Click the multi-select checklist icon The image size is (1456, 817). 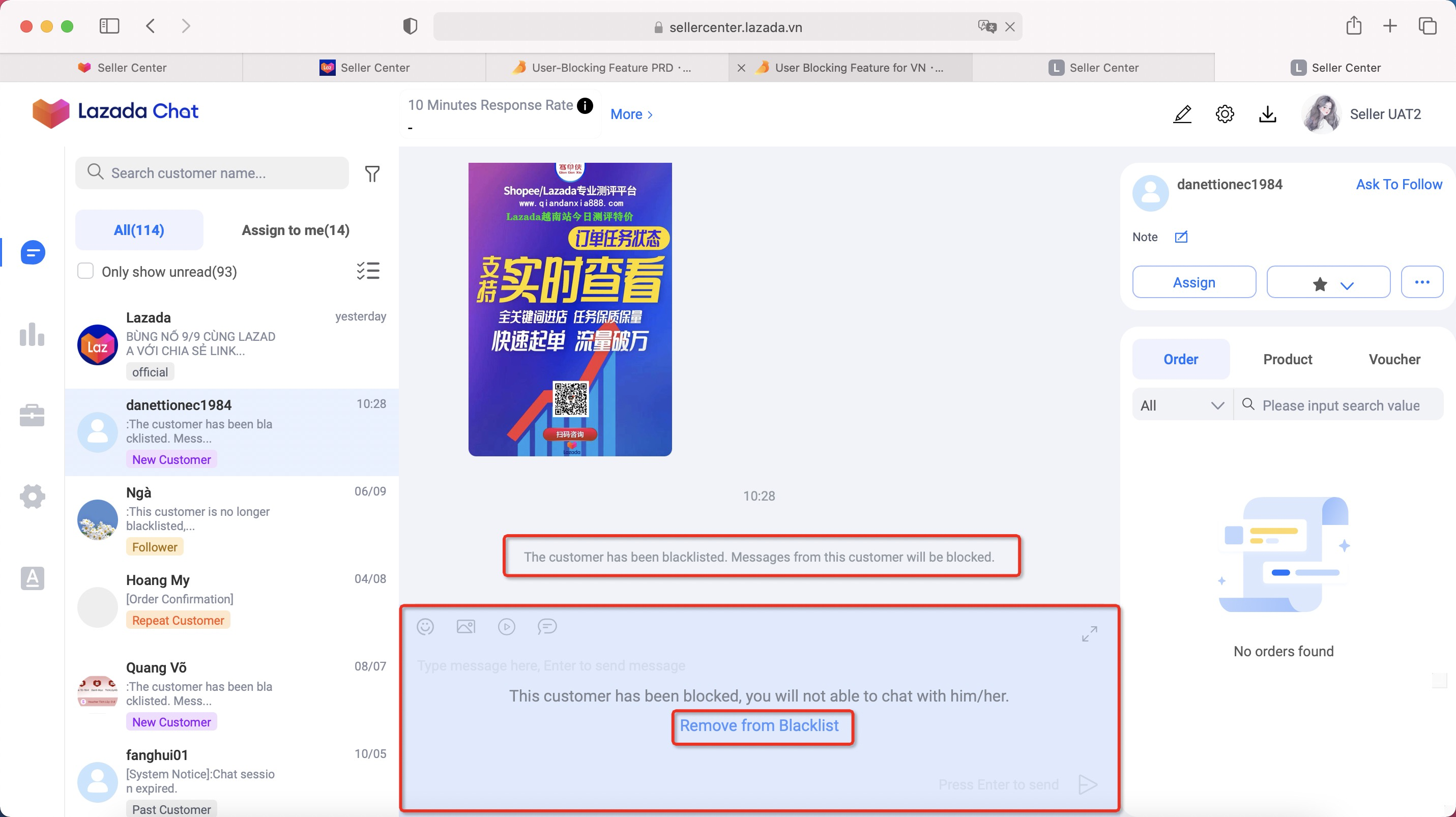pos(368,271)
